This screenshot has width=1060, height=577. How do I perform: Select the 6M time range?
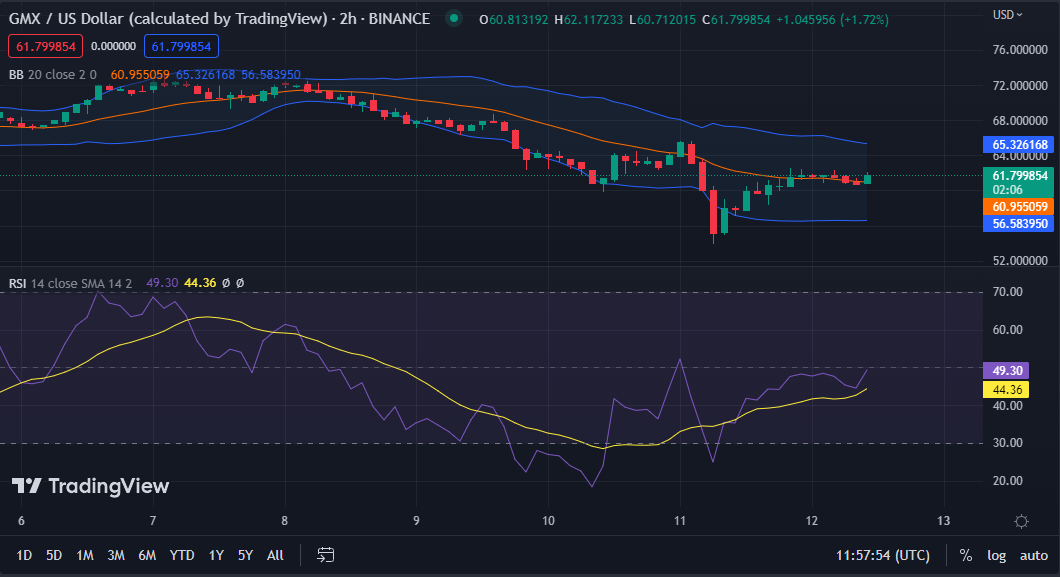coord(147,555)
